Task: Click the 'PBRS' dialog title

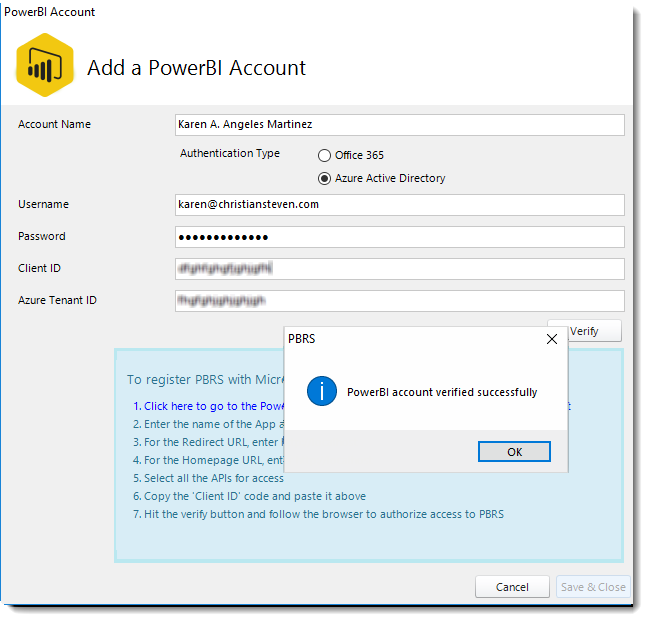Action: pos(301,339)
